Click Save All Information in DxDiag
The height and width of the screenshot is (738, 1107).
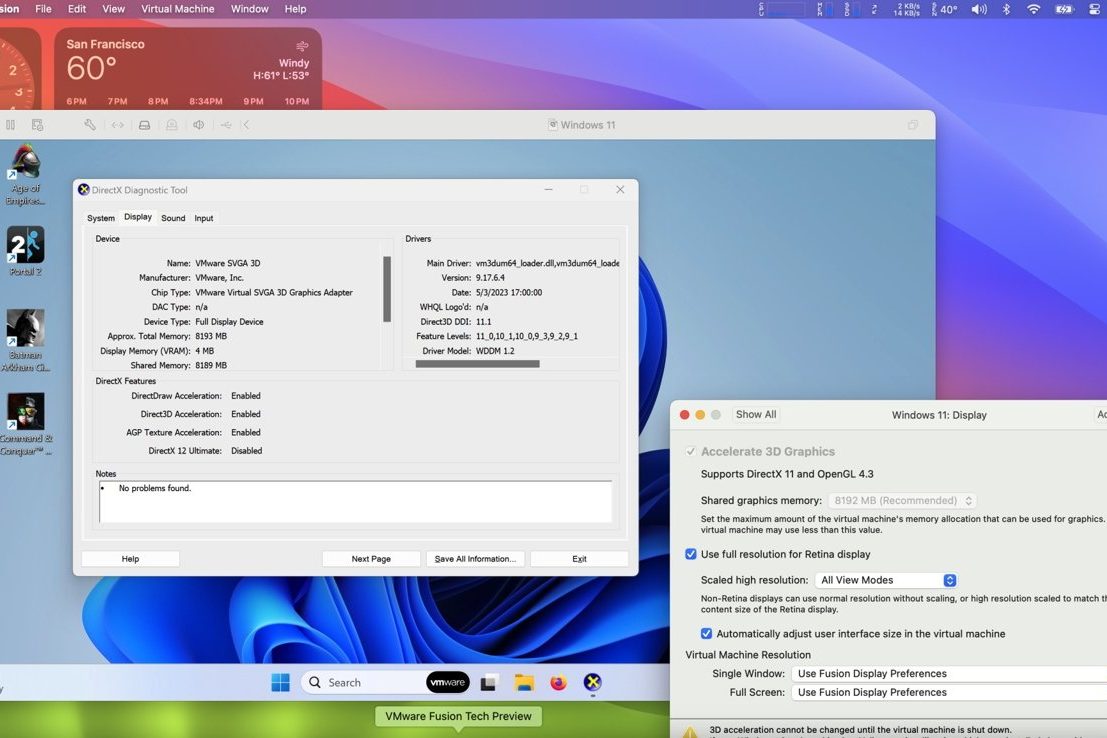click(x=474, y=558)
